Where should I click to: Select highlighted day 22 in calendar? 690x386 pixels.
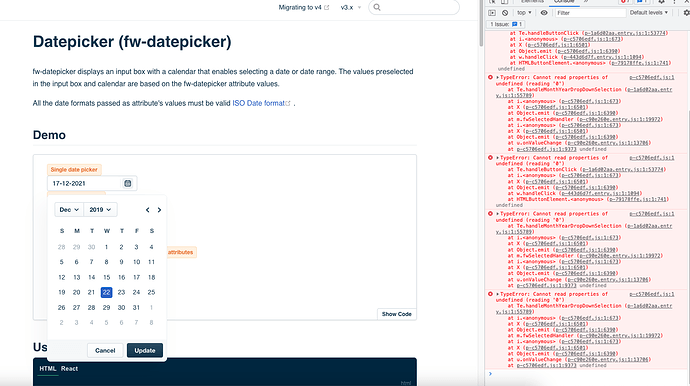coord(106,292)
